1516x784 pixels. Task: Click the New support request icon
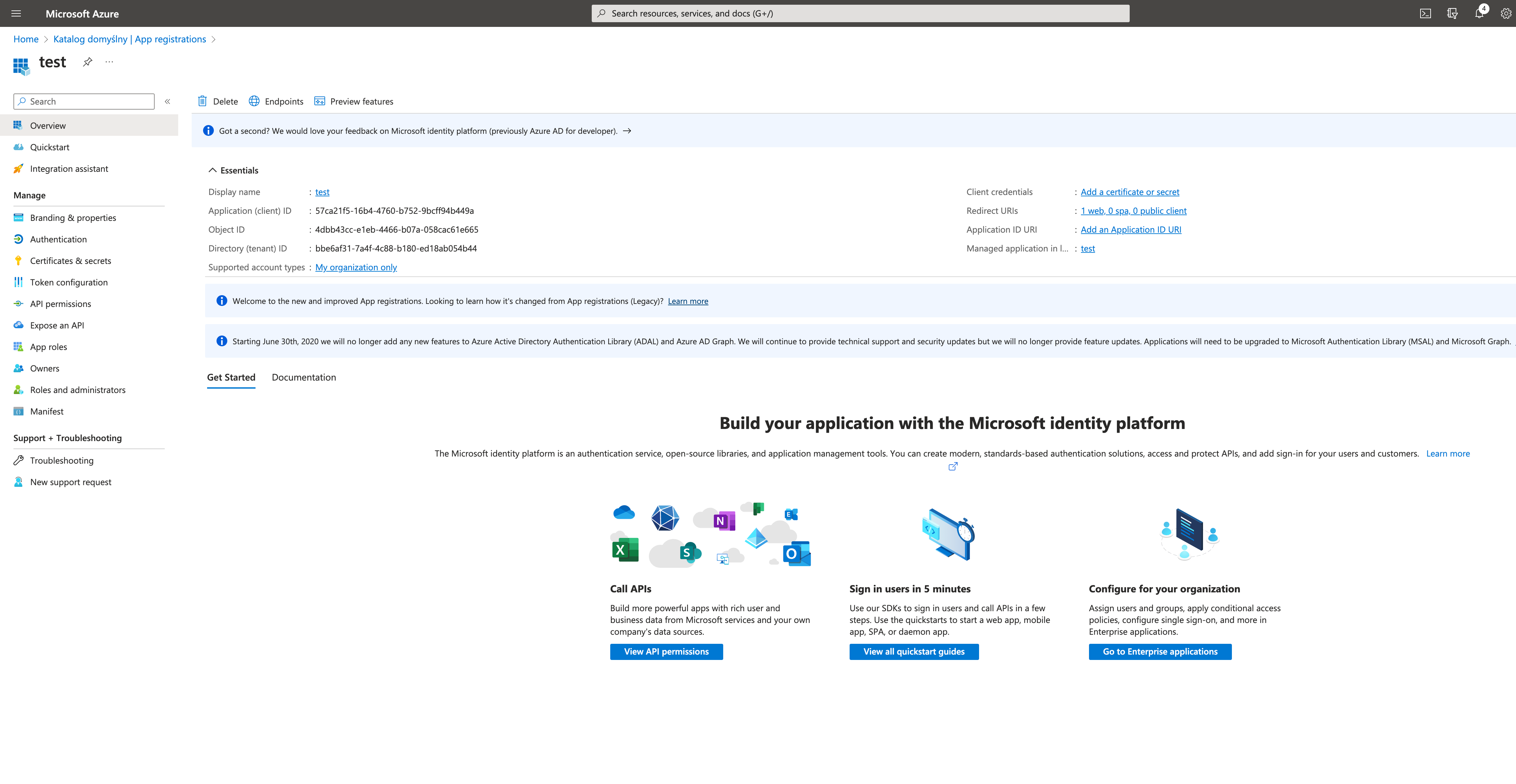[19, 482]
